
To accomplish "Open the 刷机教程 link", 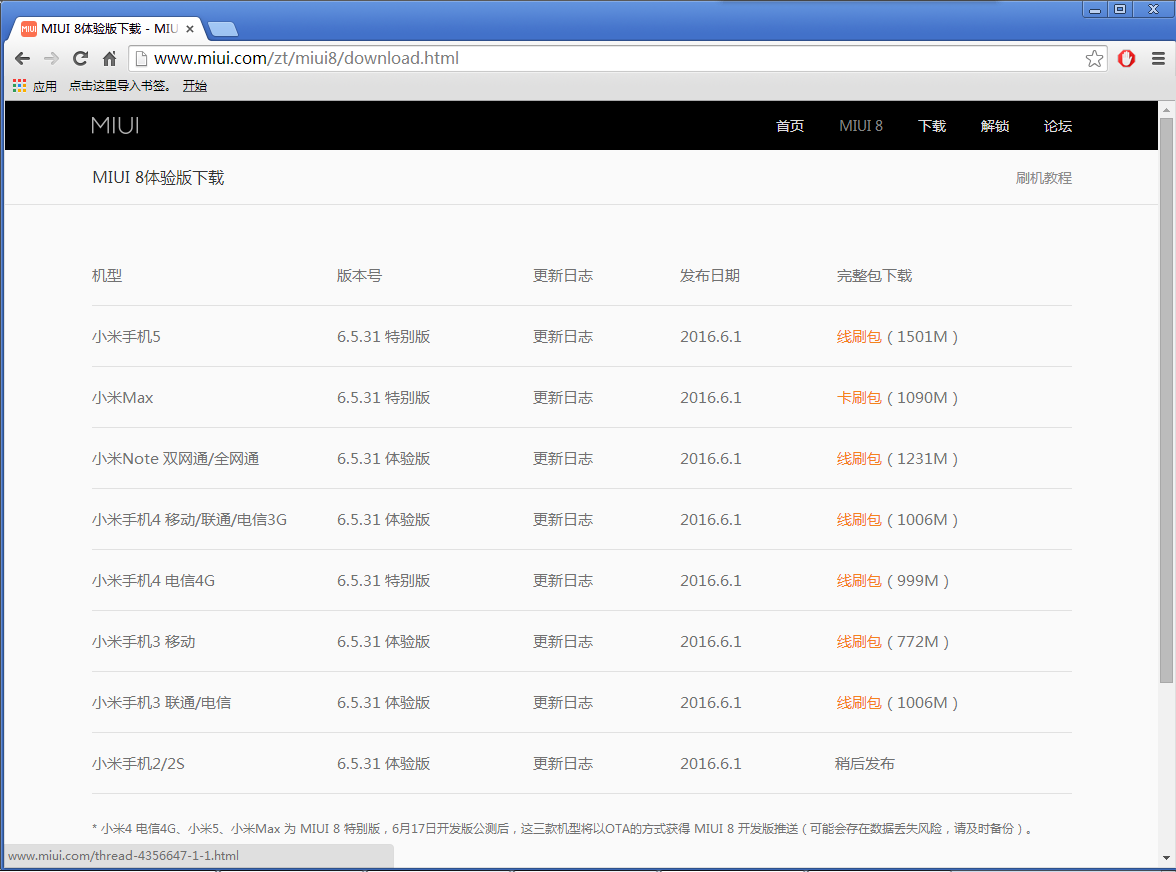I will (x=1044, y=178).
